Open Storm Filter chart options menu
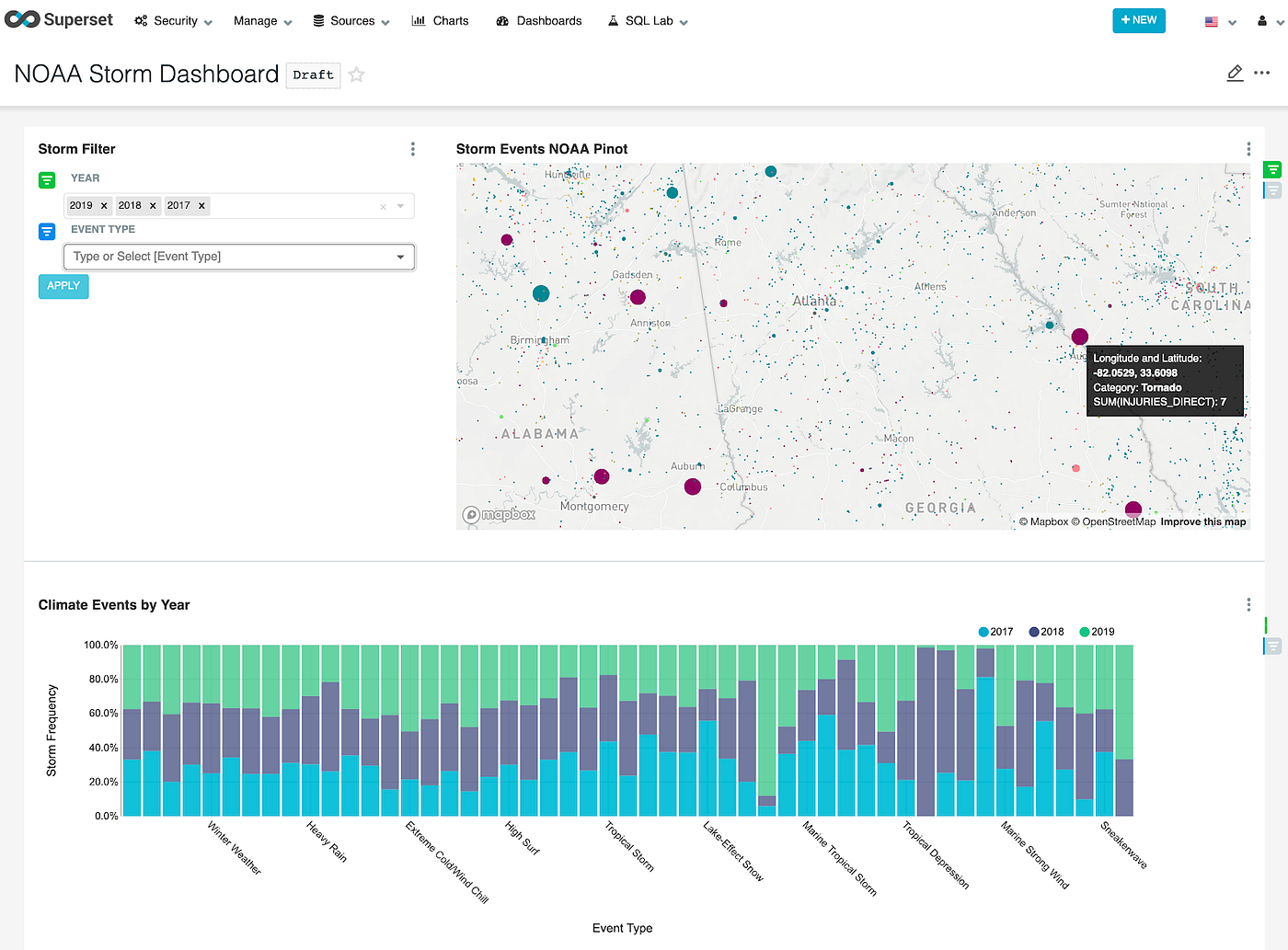This screenshot has height=950, width=1288. coord(412,149)
